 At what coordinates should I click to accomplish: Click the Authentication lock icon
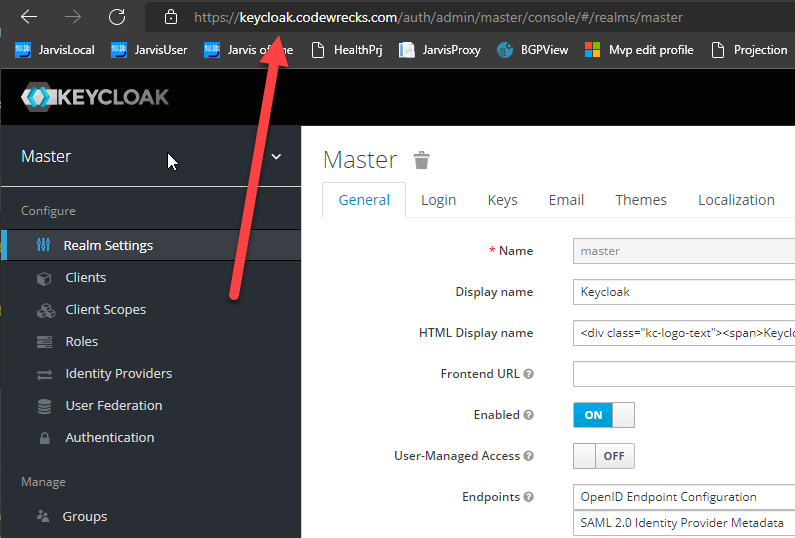click(x=45, y=438)
